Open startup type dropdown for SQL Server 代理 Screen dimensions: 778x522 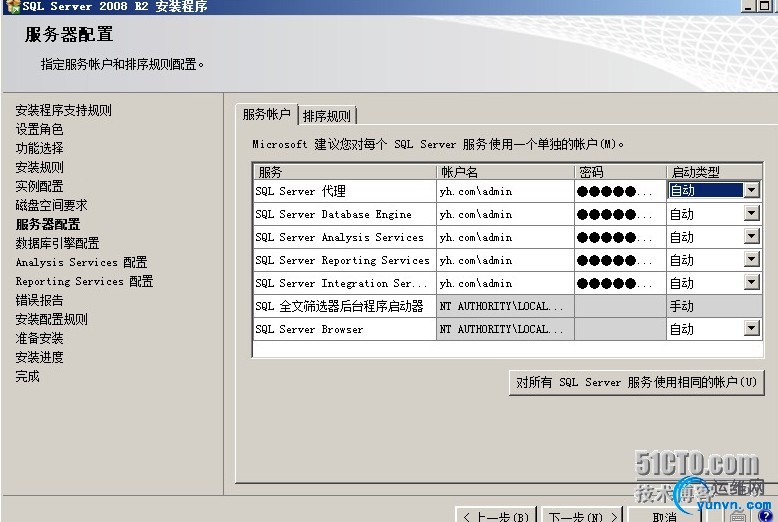(752, 190)
